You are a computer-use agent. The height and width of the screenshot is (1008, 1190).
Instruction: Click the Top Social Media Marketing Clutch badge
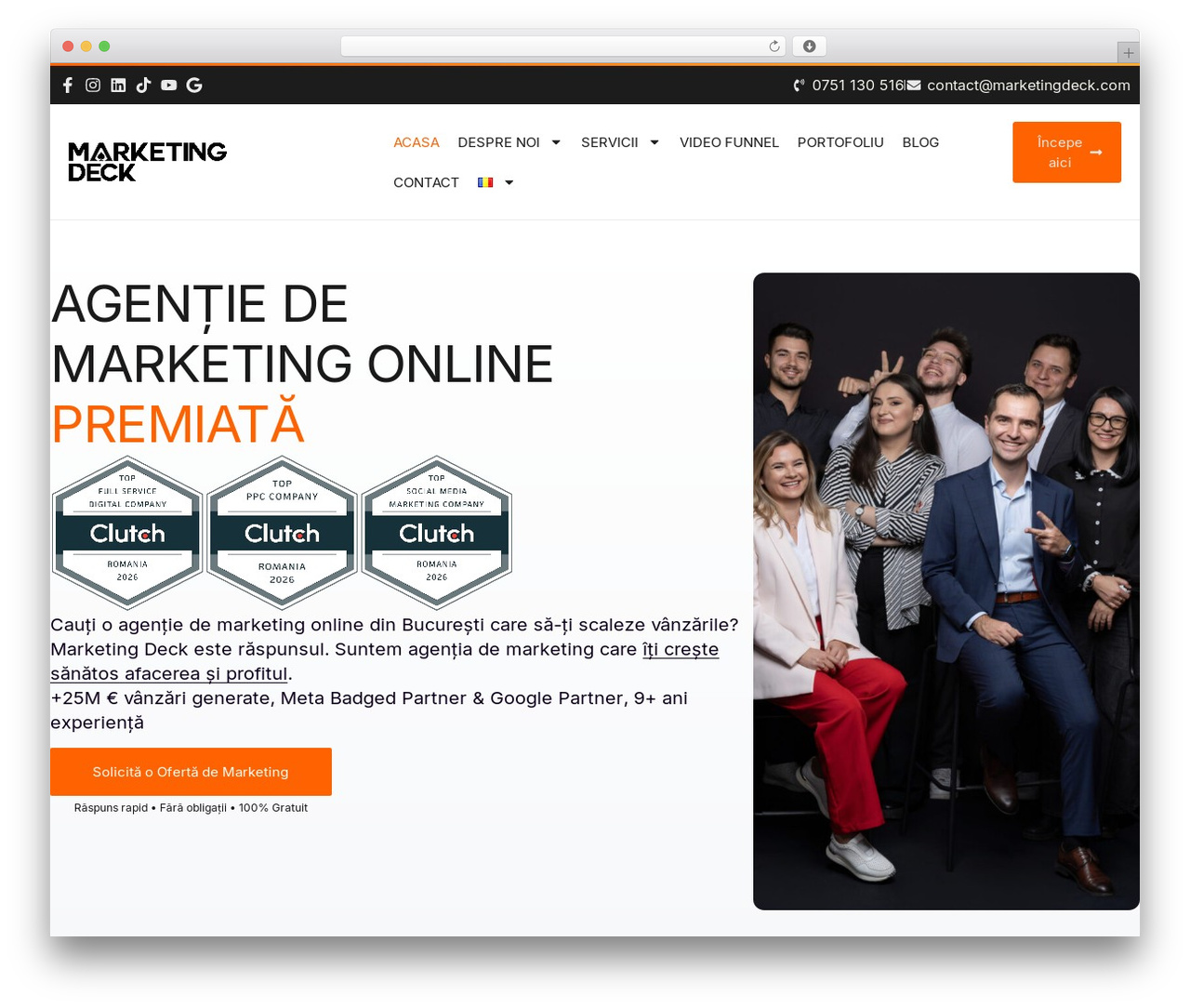pyautogui.click(x=437, y=533)
